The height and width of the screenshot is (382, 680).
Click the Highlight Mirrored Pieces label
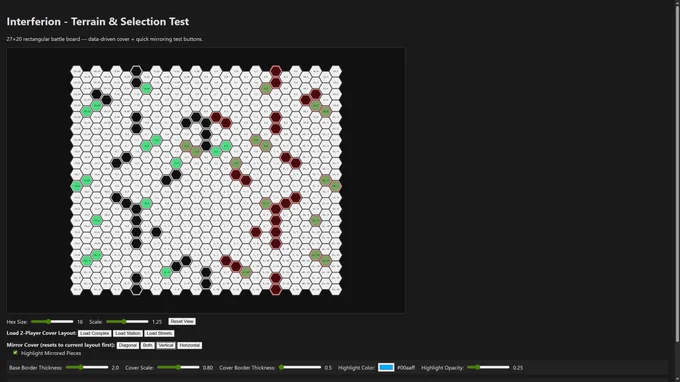(51, 353)
